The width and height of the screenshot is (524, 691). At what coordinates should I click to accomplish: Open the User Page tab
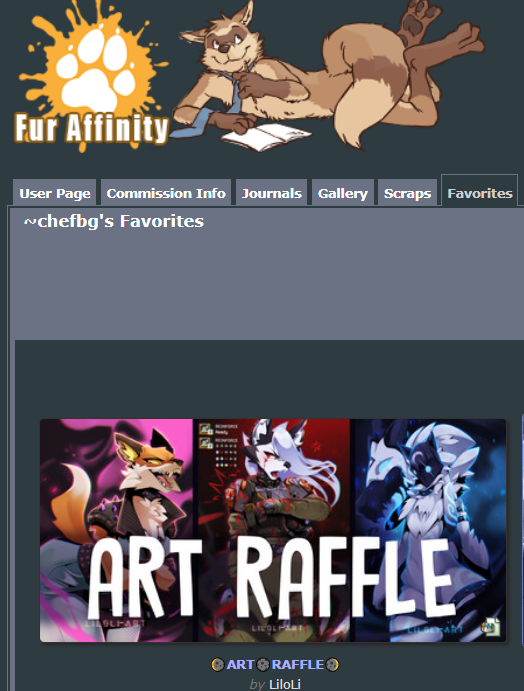tap(55, 193)
